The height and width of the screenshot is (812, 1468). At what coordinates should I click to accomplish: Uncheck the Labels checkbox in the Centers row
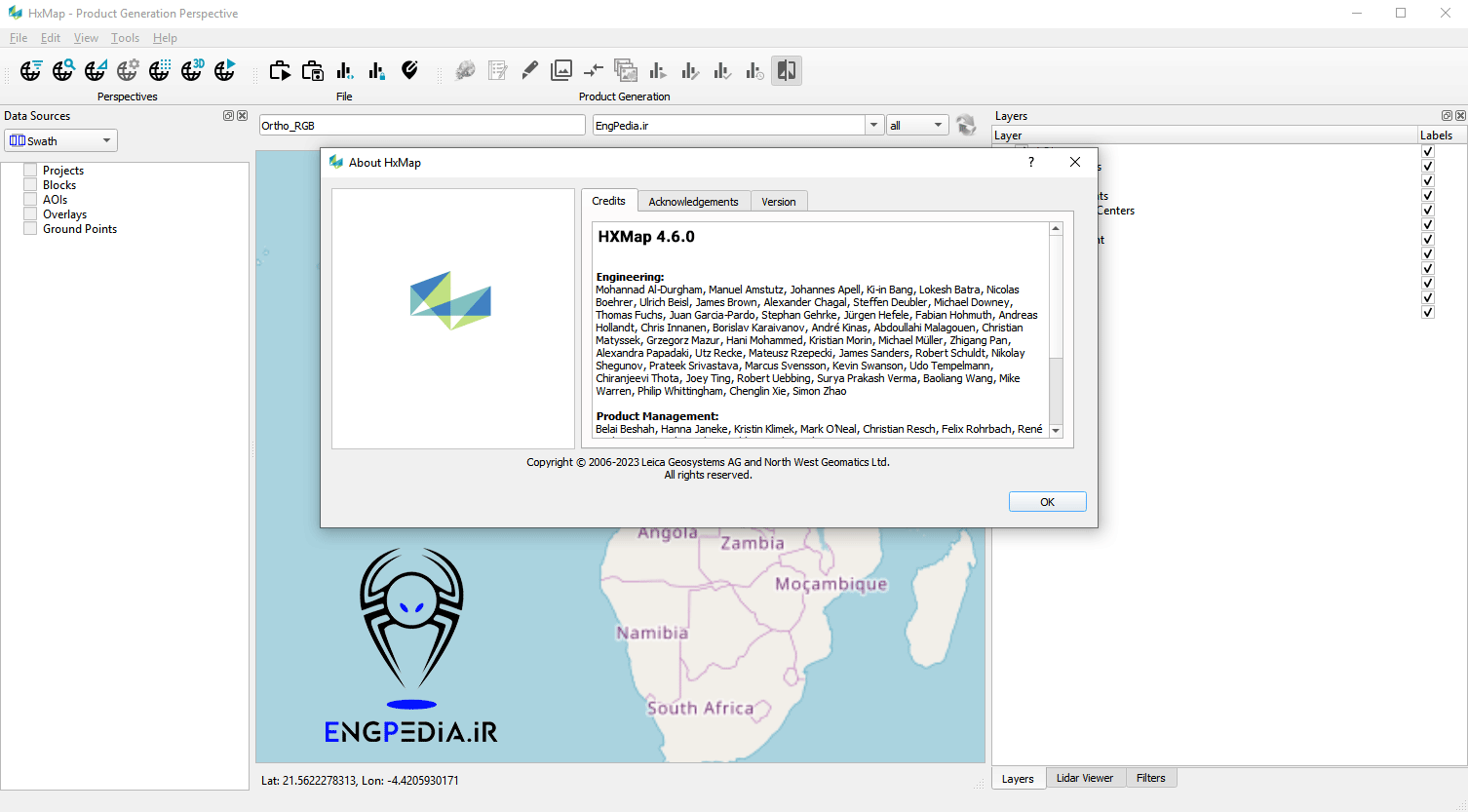pos(1428,210)
